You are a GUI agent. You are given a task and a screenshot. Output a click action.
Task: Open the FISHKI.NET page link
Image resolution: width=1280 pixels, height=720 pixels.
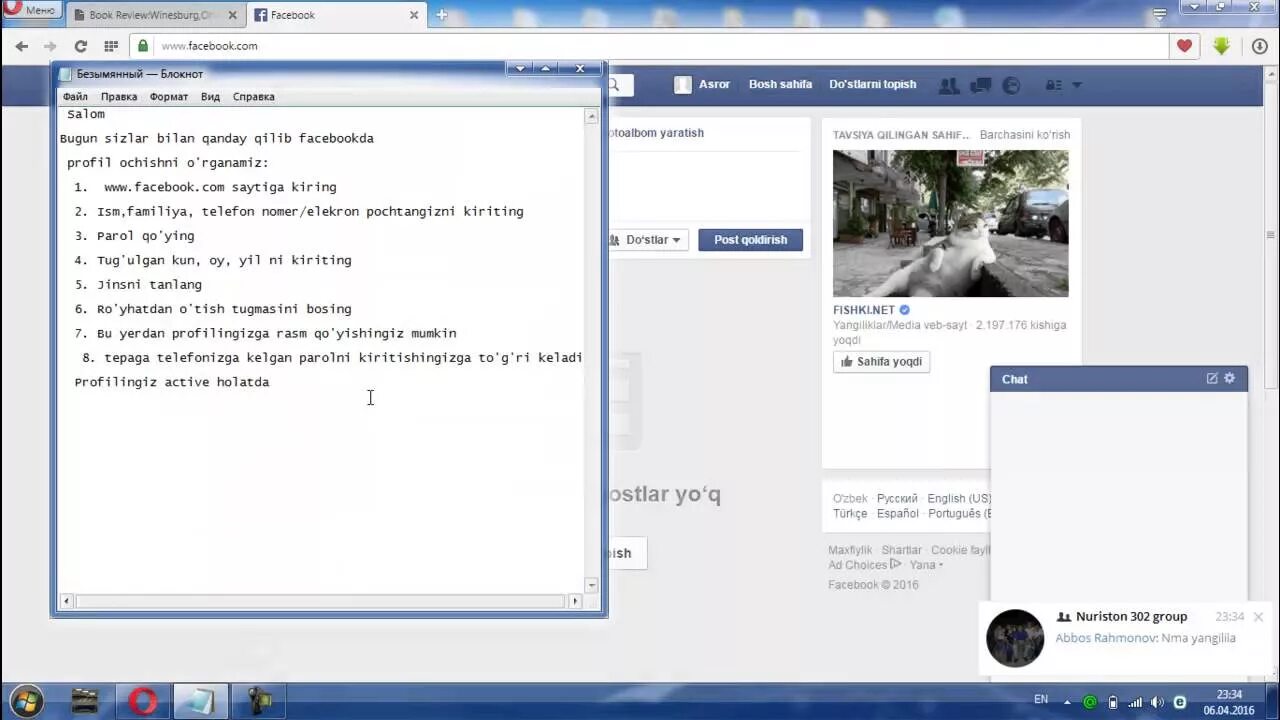864,310
